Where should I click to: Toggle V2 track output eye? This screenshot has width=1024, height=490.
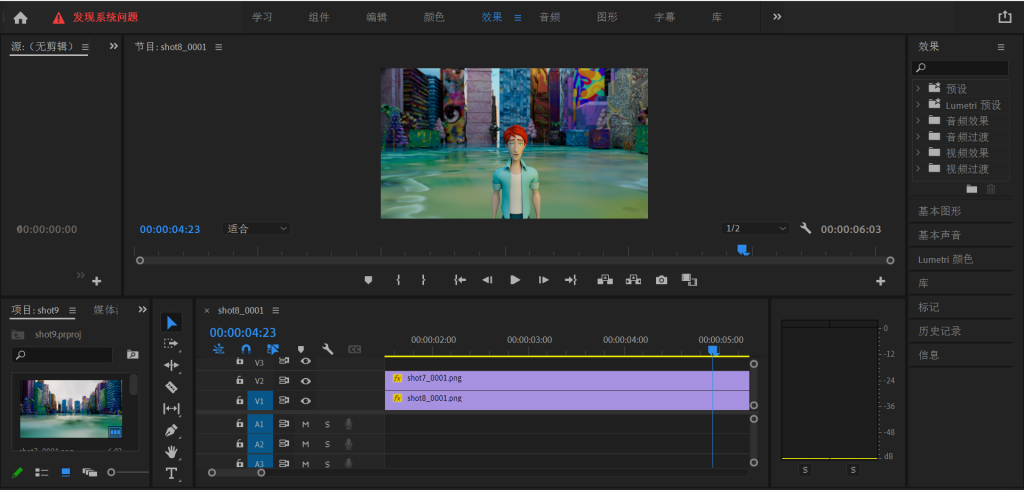305,381
